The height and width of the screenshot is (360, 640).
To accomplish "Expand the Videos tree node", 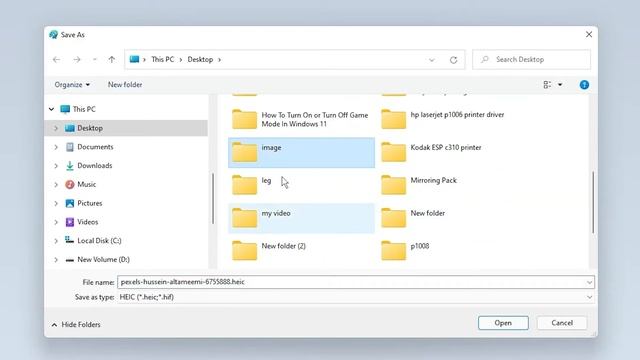I will [x=56, y=222].
